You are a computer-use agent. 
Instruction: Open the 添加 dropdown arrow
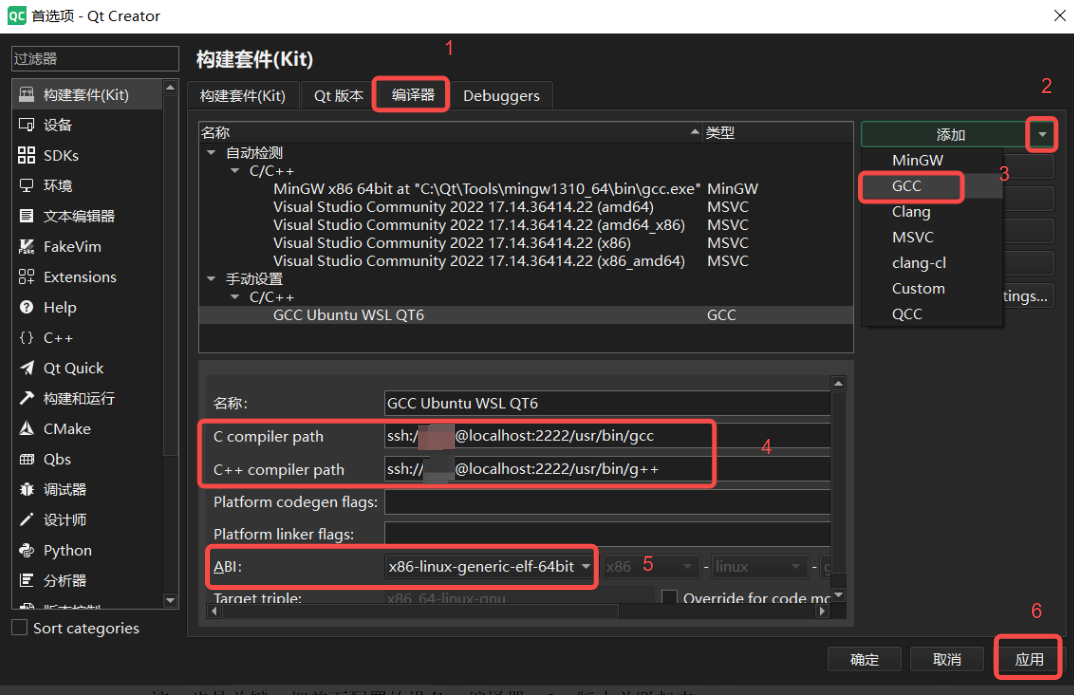point(1042,134)
